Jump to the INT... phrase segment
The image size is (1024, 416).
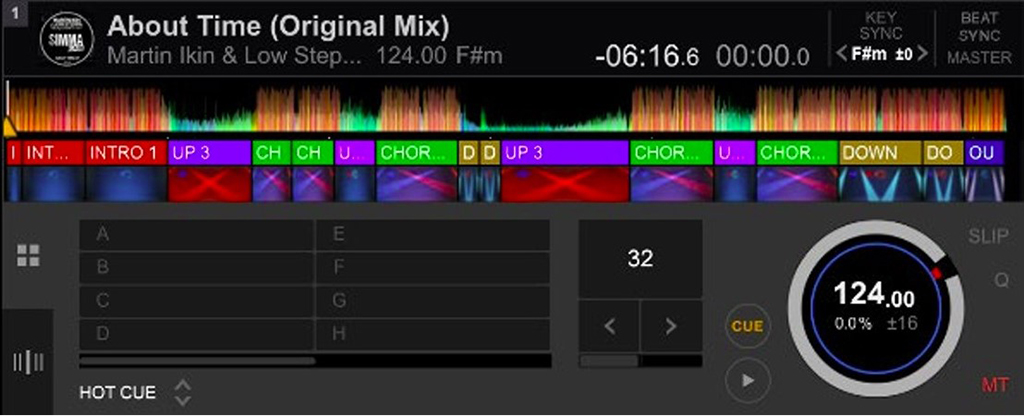pos(54,153)
